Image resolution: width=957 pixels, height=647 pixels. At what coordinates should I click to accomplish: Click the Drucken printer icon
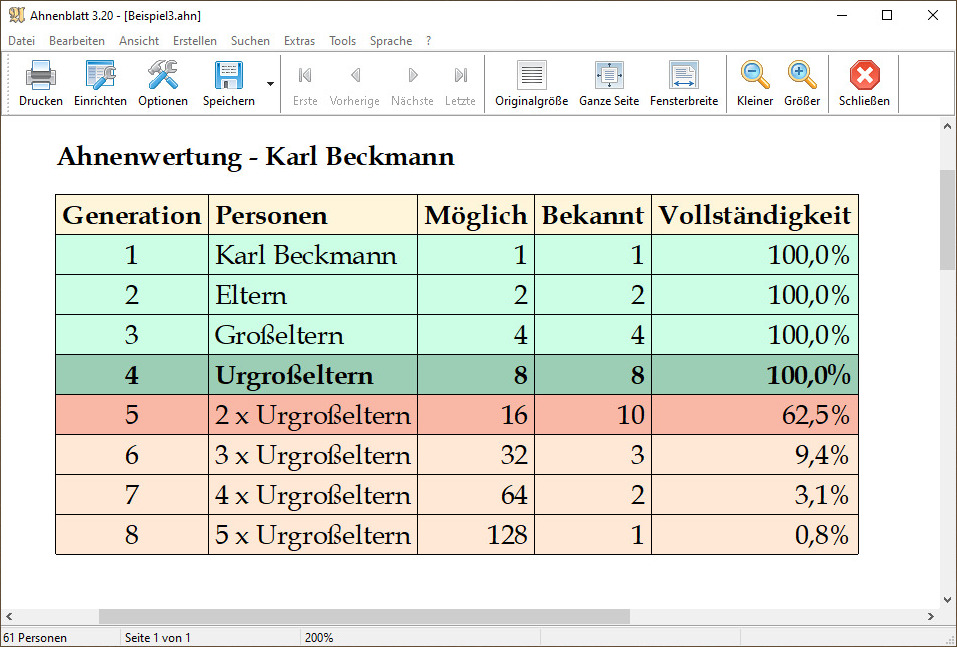(x=41, y=76)
